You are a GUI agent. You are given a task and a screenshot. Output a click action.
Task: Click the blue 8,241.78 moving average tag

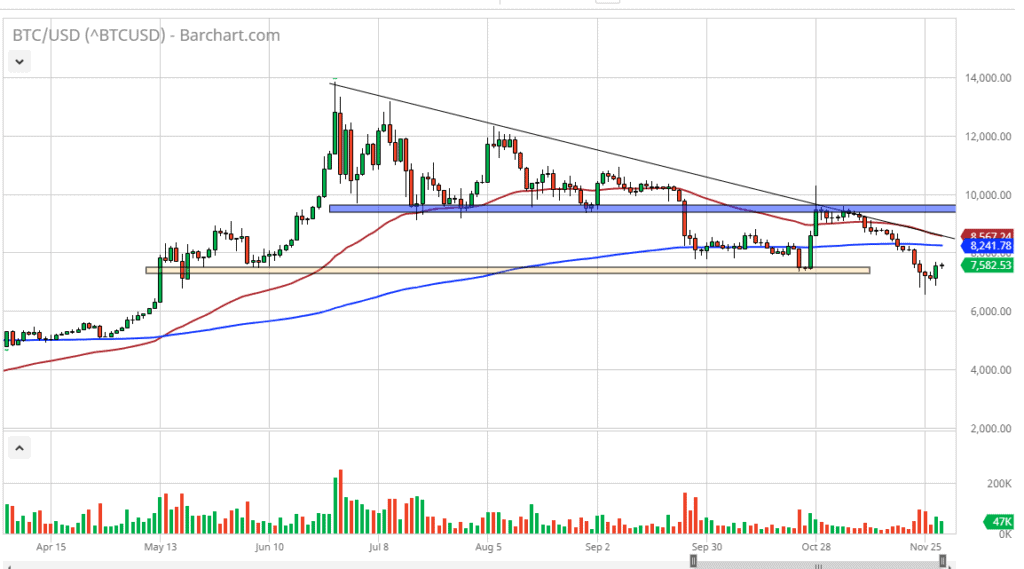(x=988, y=245)
